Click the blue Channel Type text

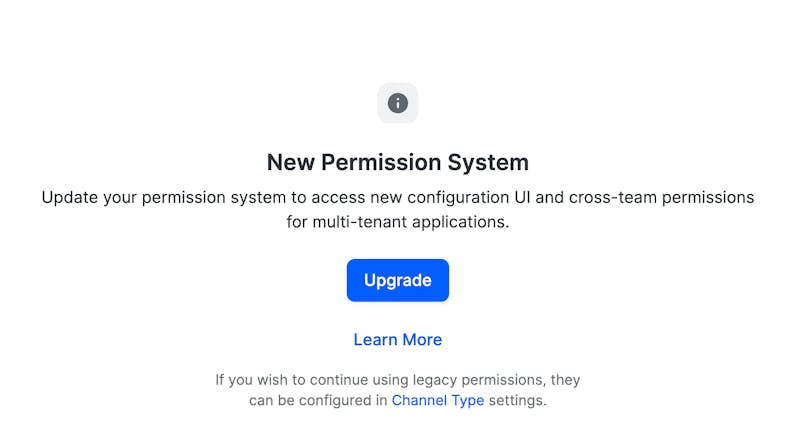pyautogui.click(x=438, y=400)
